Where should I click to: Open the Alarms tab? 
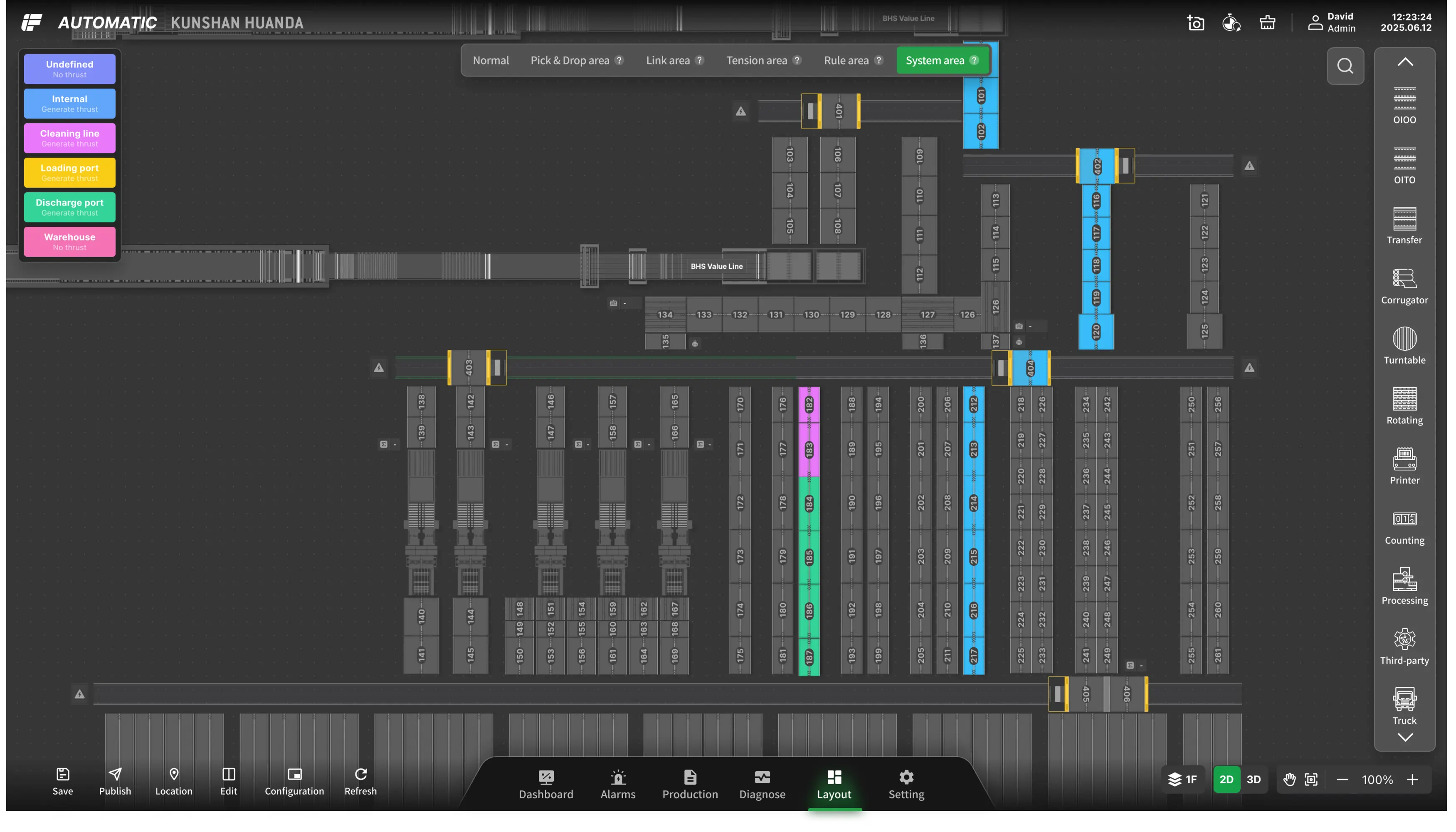point(618,784)
